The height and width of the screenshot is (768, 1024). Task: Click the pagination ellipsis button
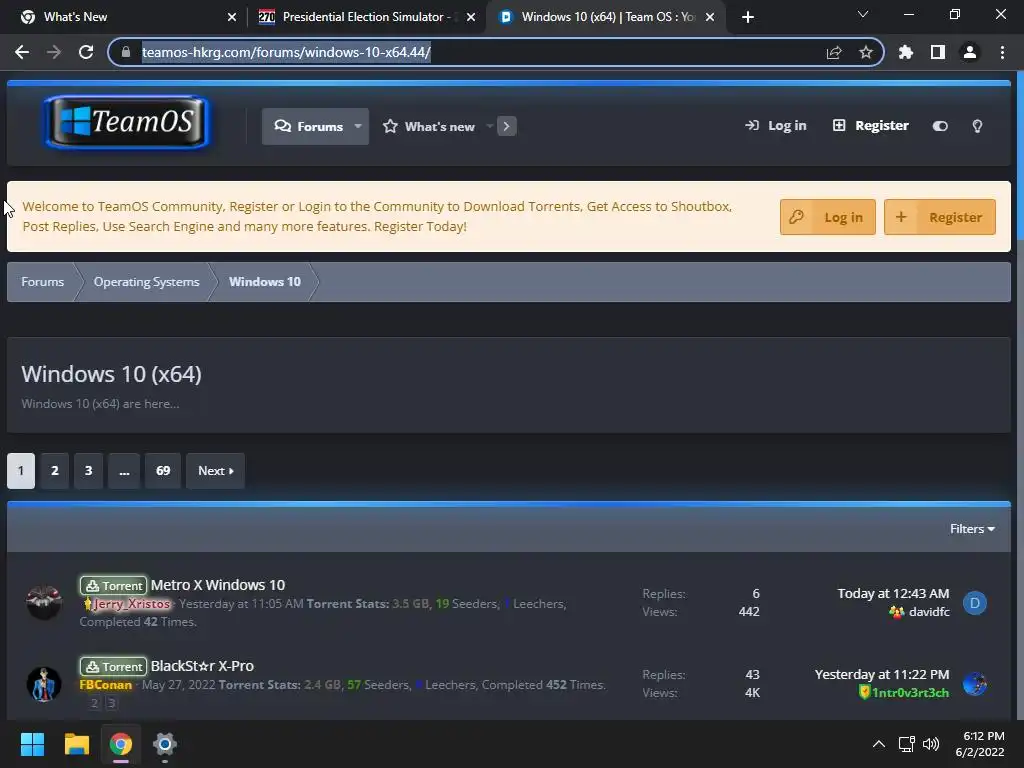(x=124, y=471)
